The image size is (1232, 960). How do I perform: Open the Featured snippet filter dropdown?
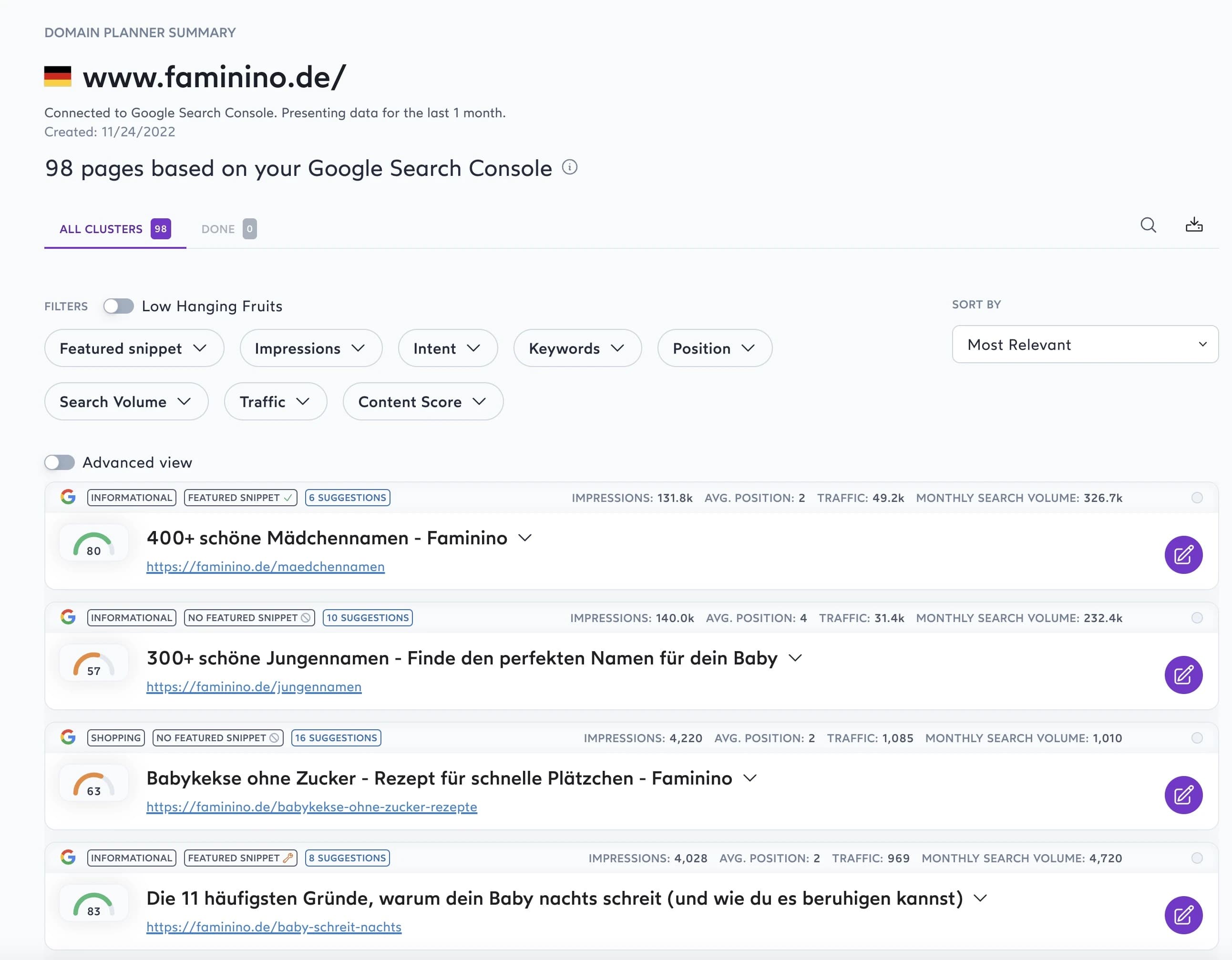coord(133,348)
